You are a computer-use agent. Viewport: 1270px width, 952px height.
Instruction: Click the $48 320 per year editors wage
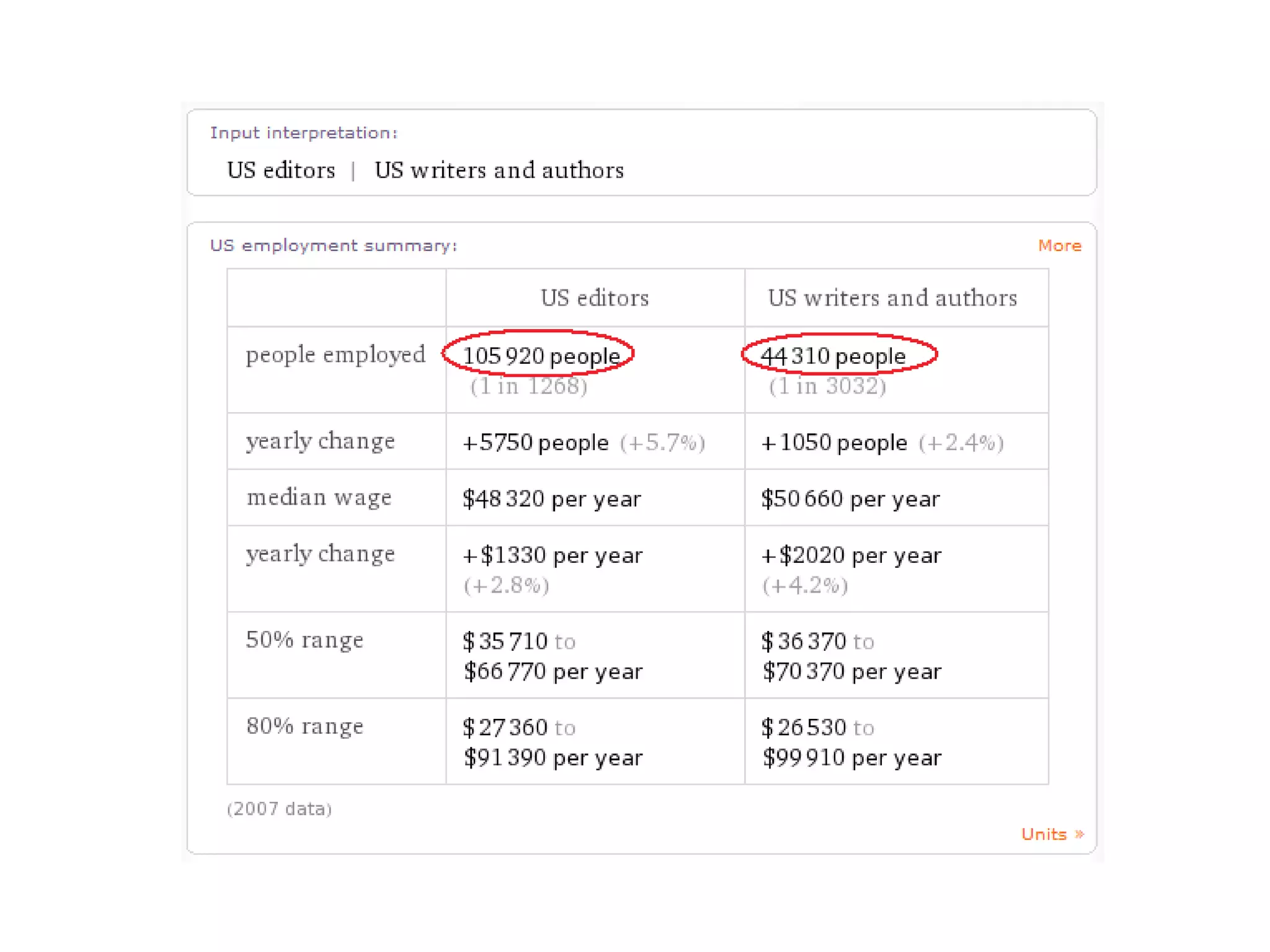coord(551,499)
